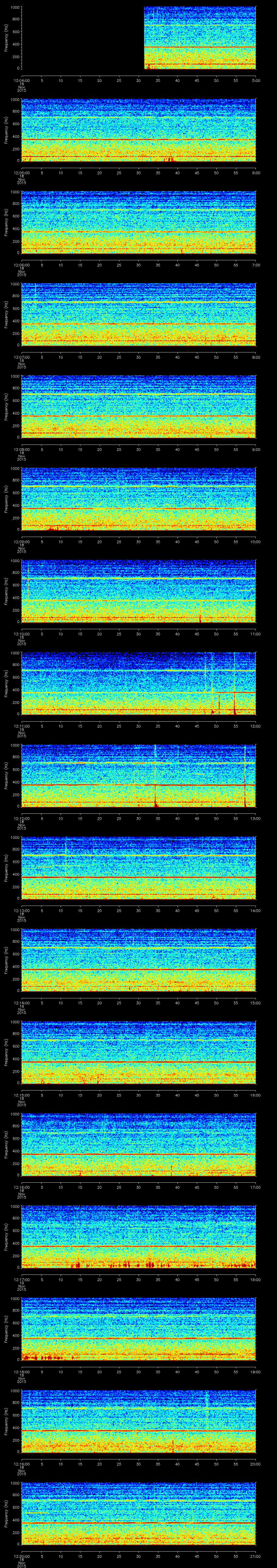
Task: Click the spectrogram panel starting at 12:06:00
Action: [x=139, y=222]
